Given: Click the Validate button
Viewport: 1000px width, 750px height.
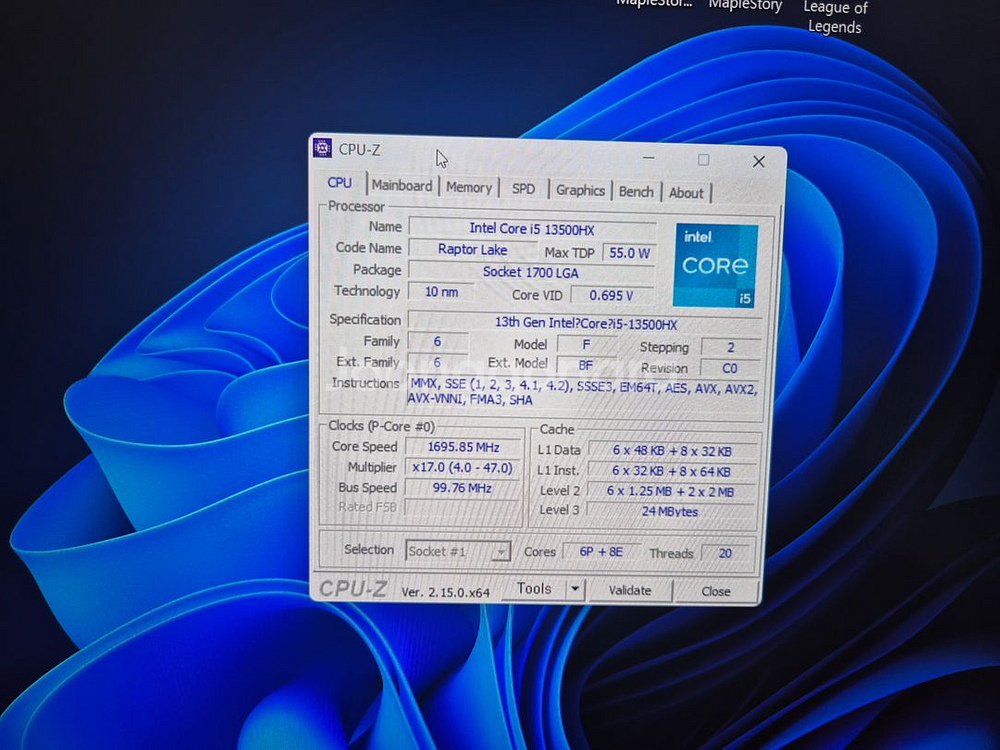Looking at the screenshot, I should [x=629, y=591].
